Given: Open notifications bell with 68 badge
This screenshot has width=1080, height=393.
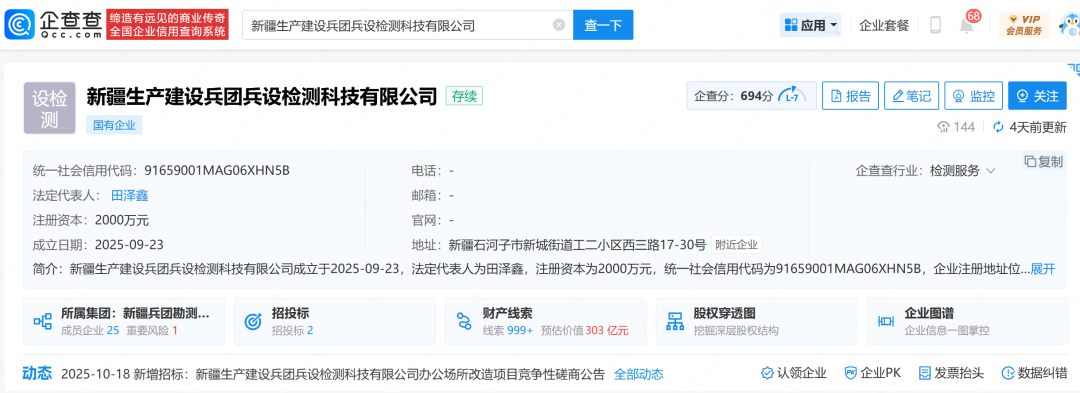Looking at the screenshot, I should pos(967,25).
